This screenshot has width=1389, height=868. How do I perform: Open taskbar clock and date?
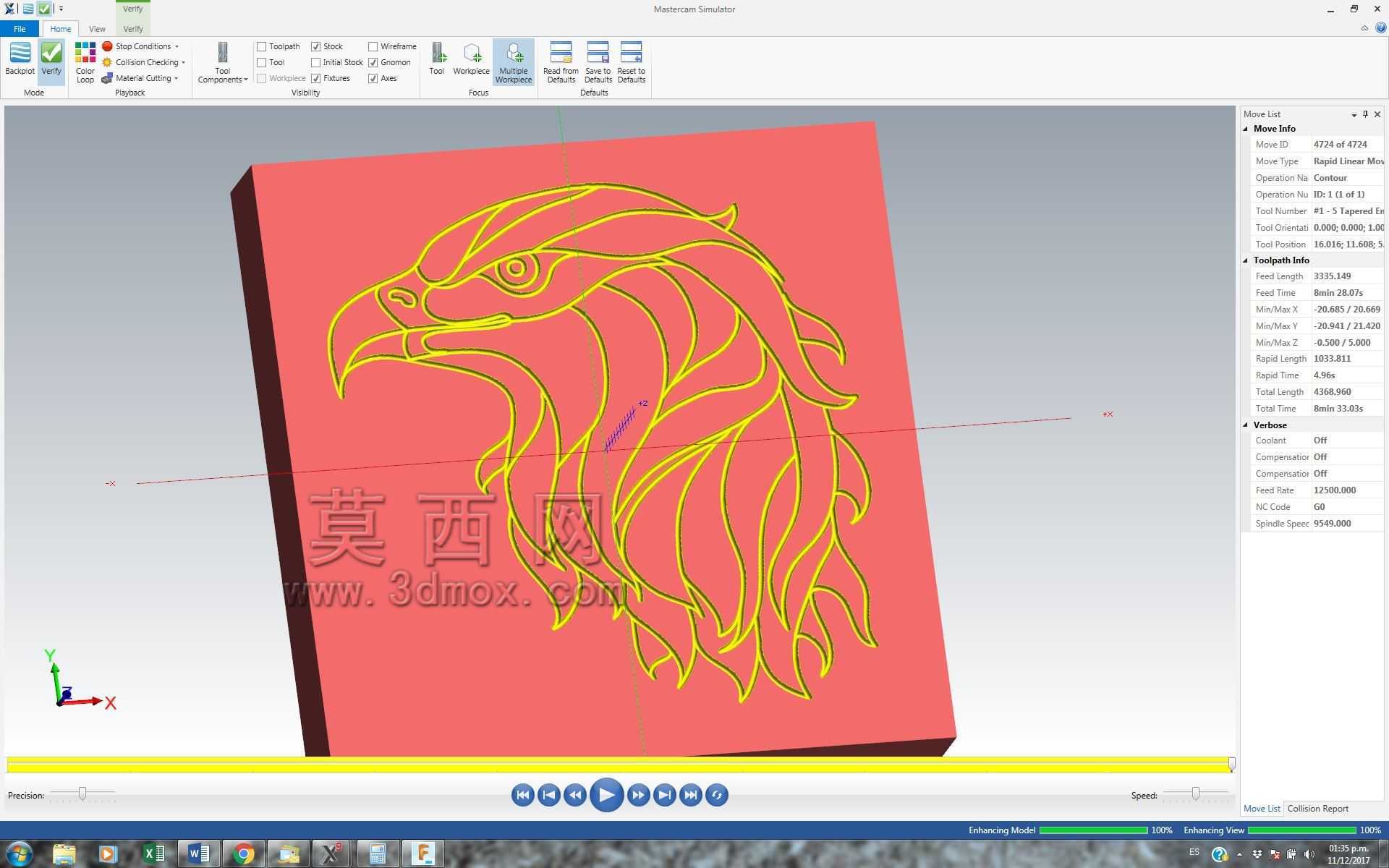tap(1348, 854)
